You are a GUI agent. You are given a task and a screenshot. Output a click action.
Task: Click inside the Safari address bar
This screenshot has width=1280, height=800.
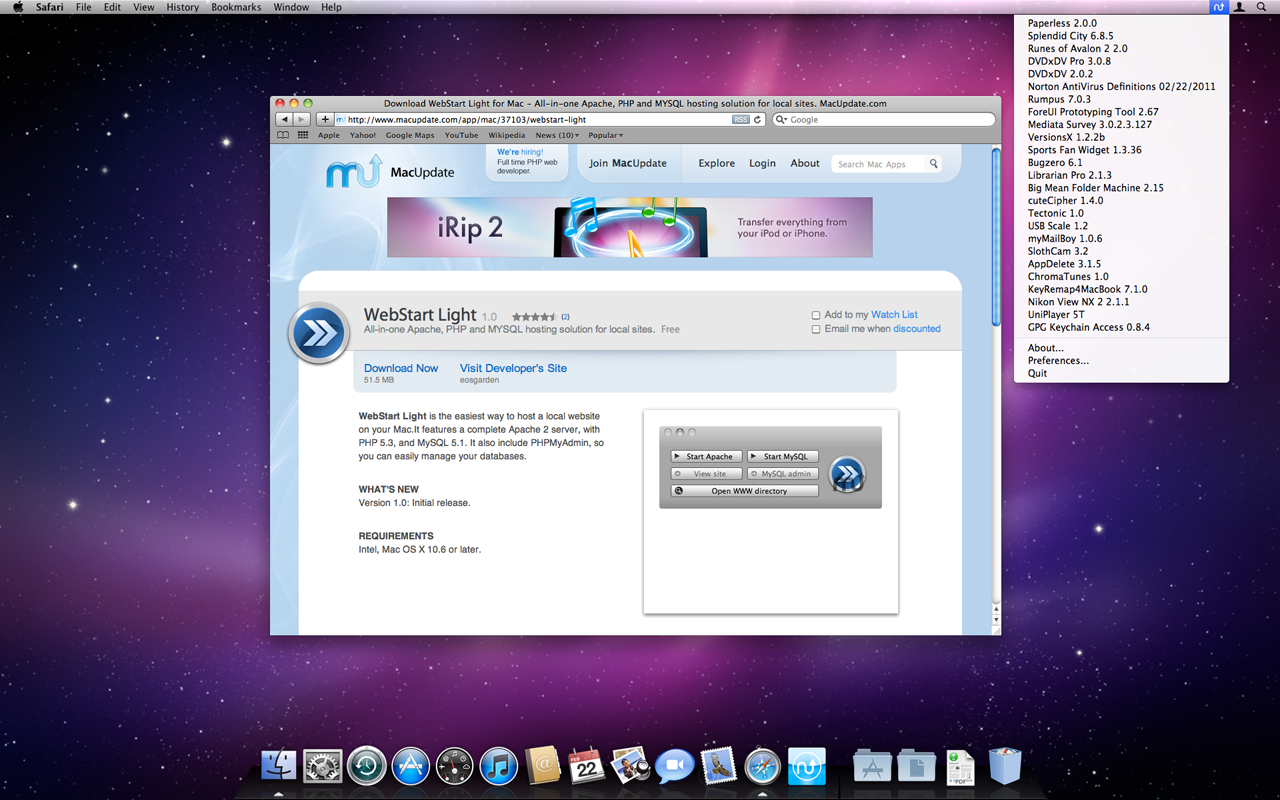point(500,117)
